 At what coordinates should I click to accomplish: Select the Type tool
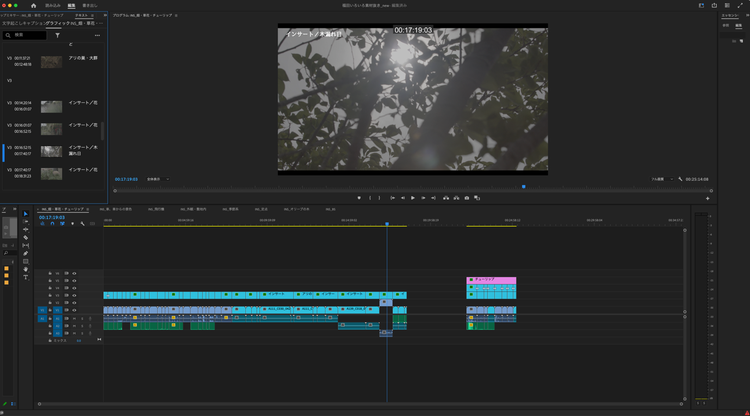click(26, 277)
